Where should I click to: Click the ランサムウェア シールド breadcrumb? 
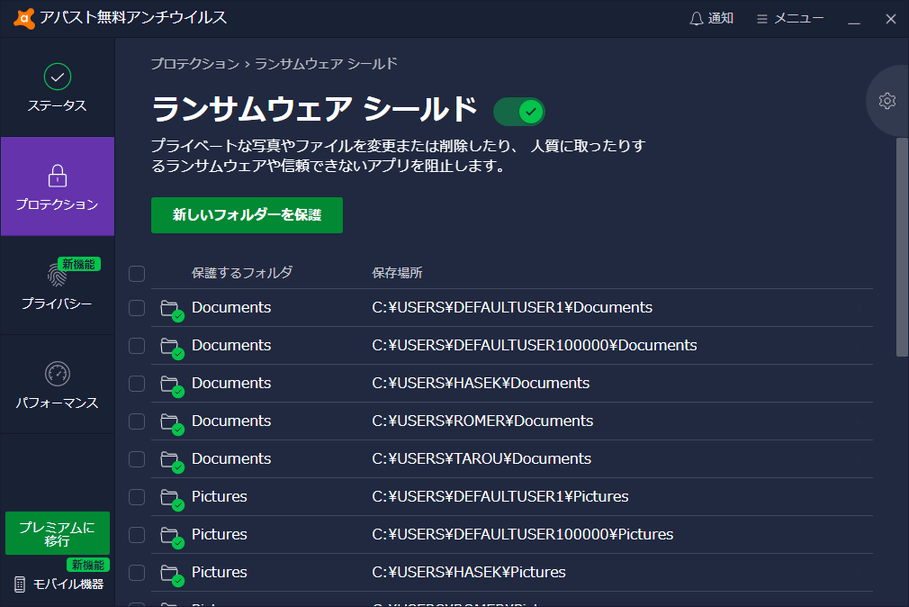click(x=326, y=64)
